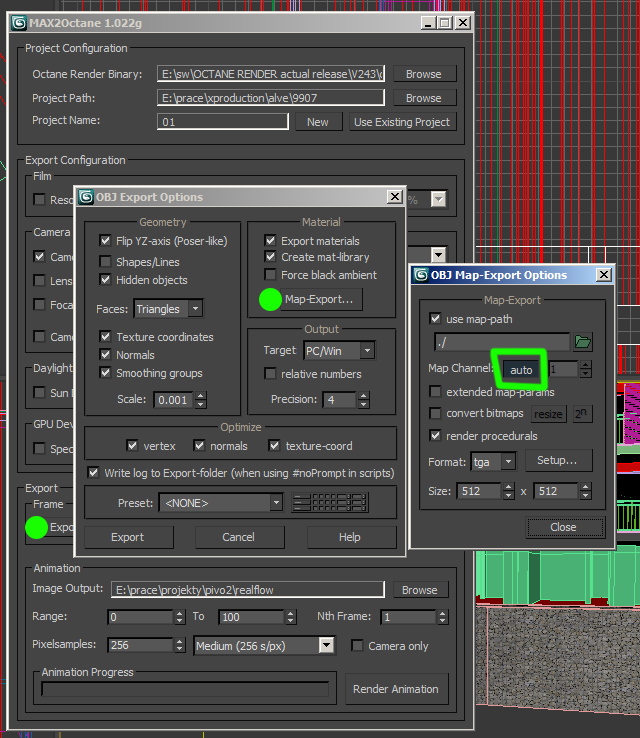
Task: Browse for Animation Image Output
Action: click(x=420, y=590)
